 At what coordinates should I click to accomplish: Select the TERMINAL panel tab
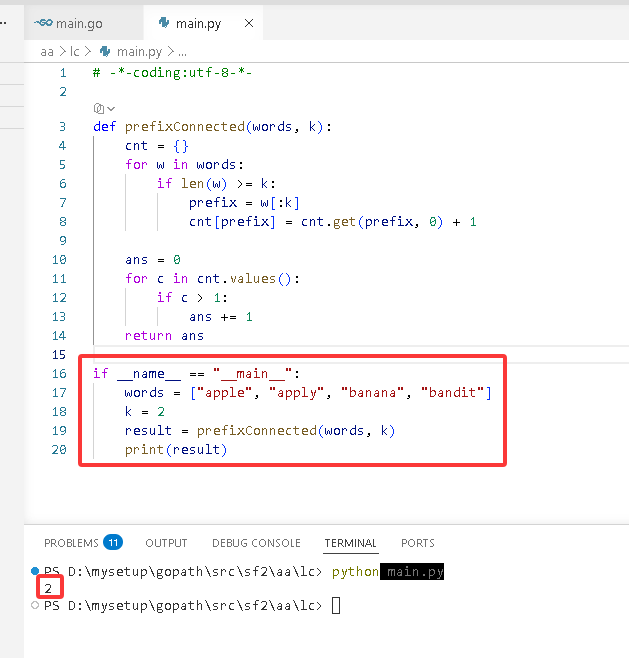[350, 543]
